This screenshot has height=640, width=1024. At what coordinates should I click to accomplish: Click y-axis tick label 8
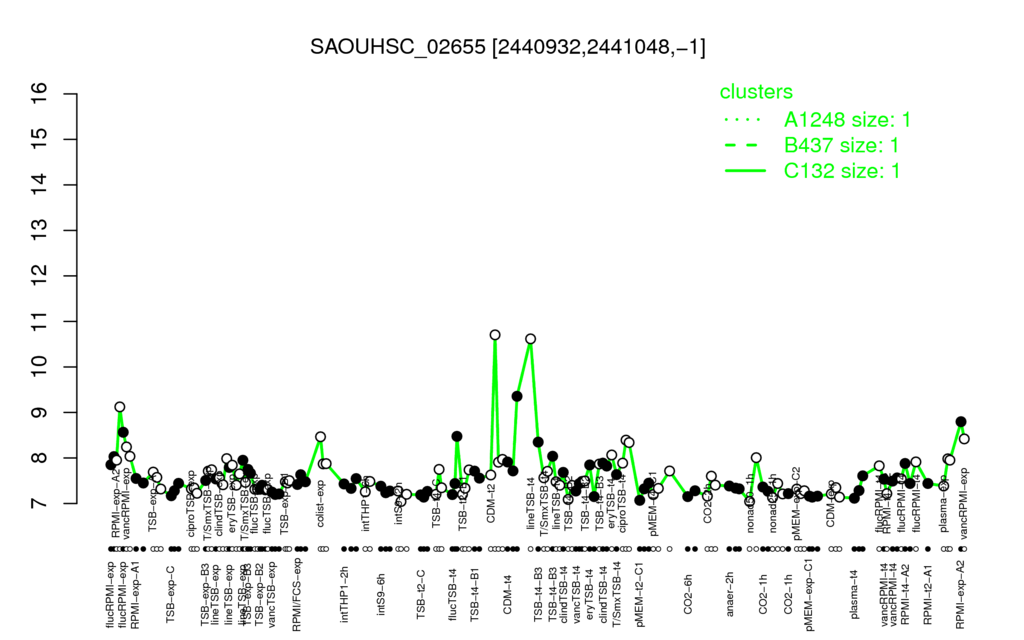[x=39, y=458]
